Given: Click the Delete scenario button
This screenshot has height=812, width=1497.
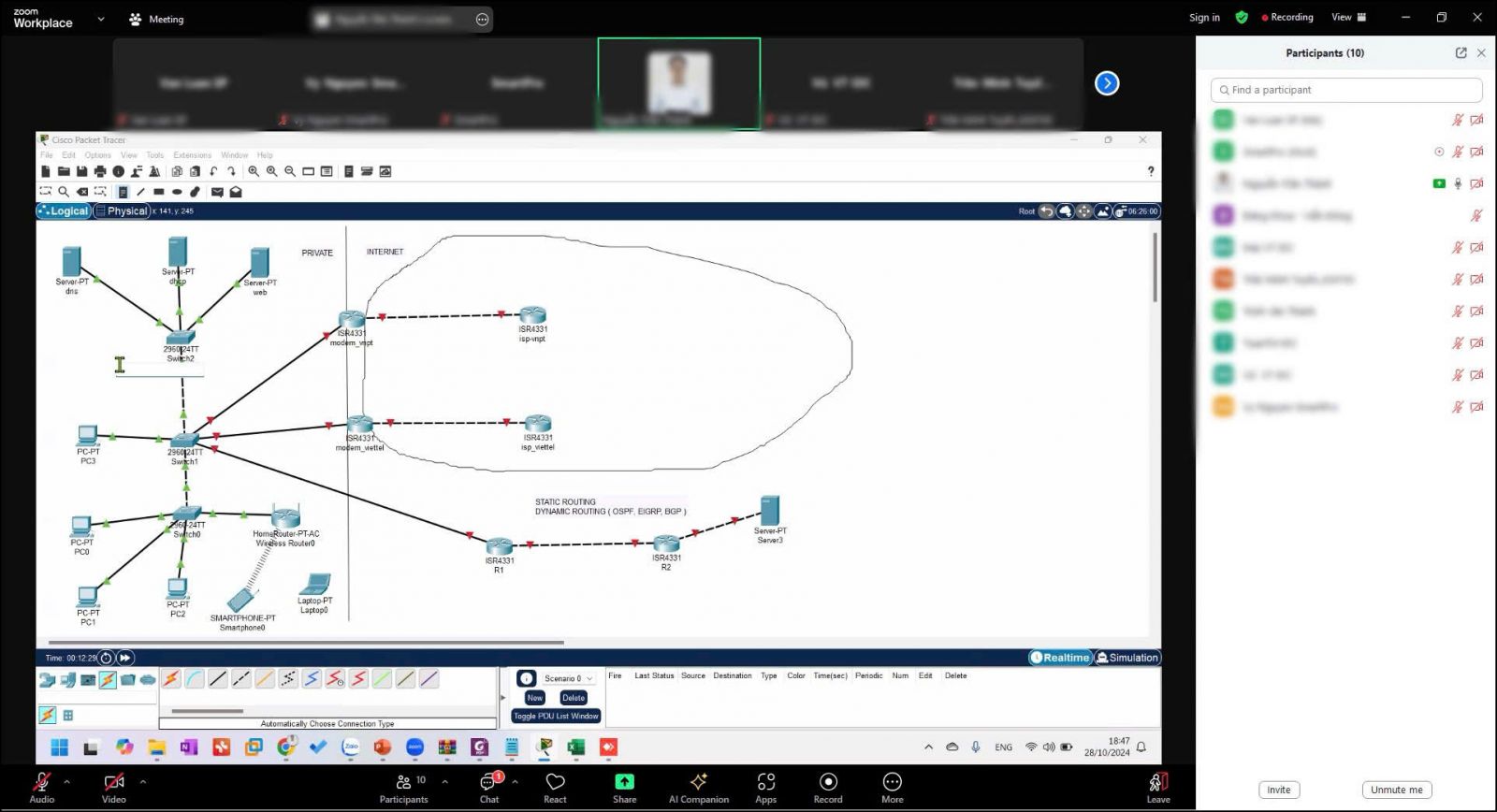Looking at the screenshot, I should 574,698.
